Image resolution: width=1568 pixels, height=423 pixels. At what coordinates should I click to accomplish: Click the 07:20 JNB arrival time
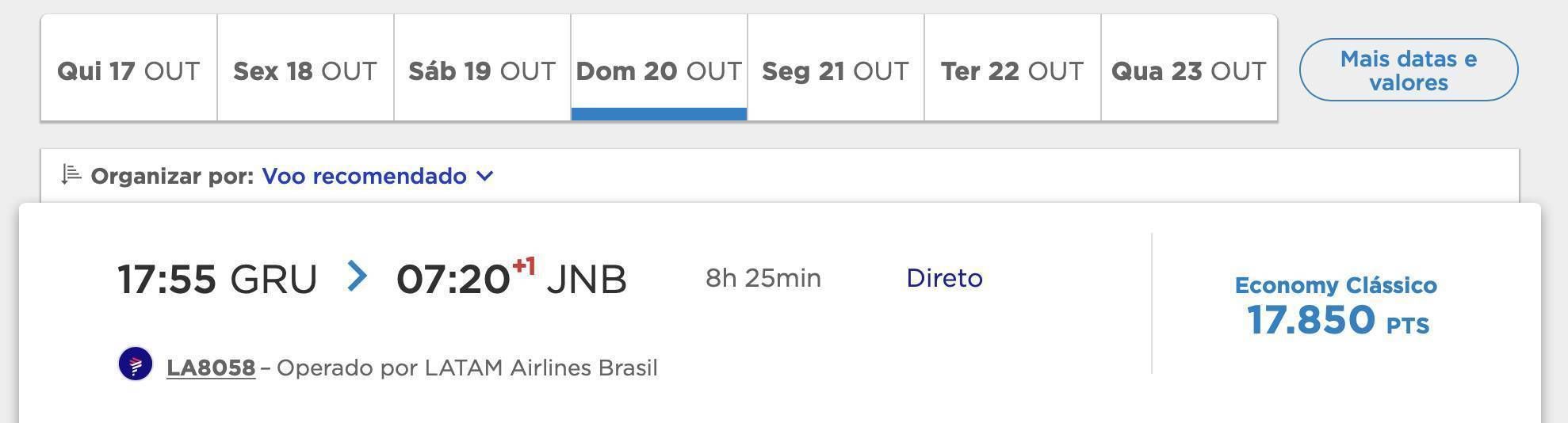[511, 279]
